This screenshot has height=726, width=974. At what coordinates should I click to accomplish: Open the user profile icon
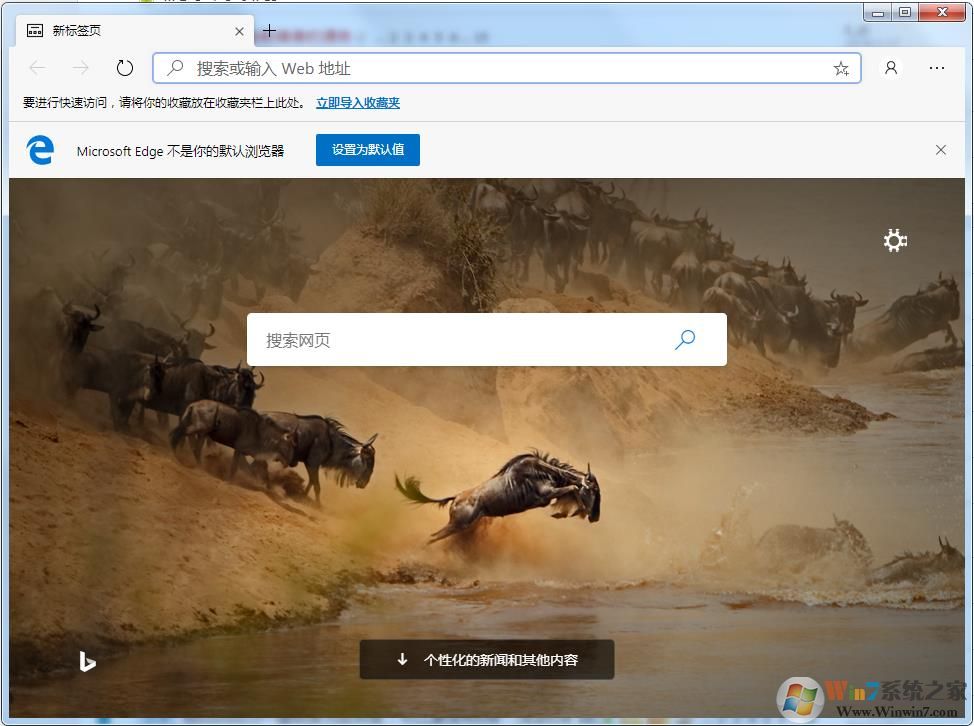coord(890,68)
